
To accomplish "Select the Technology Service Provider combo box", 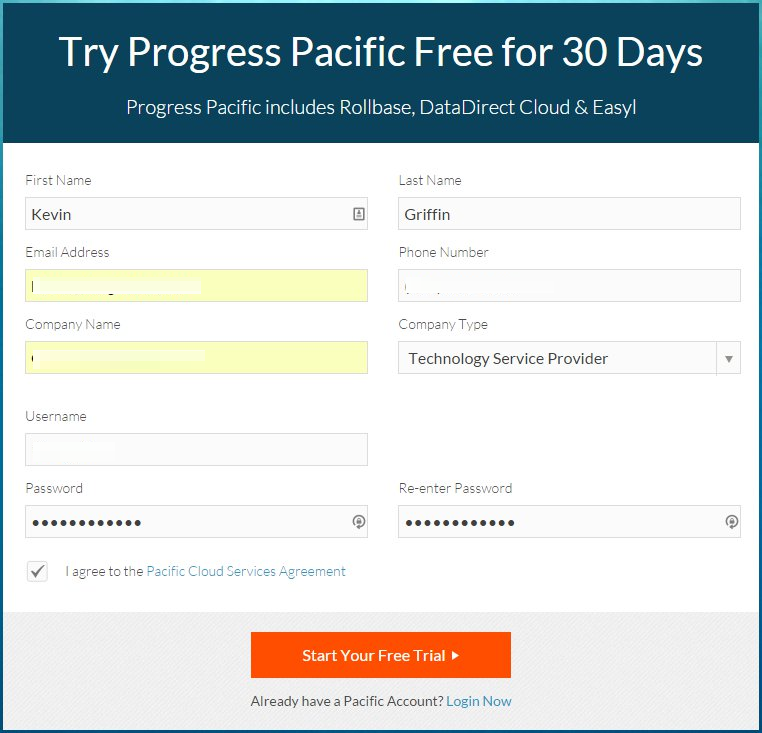I will [557, 358].
